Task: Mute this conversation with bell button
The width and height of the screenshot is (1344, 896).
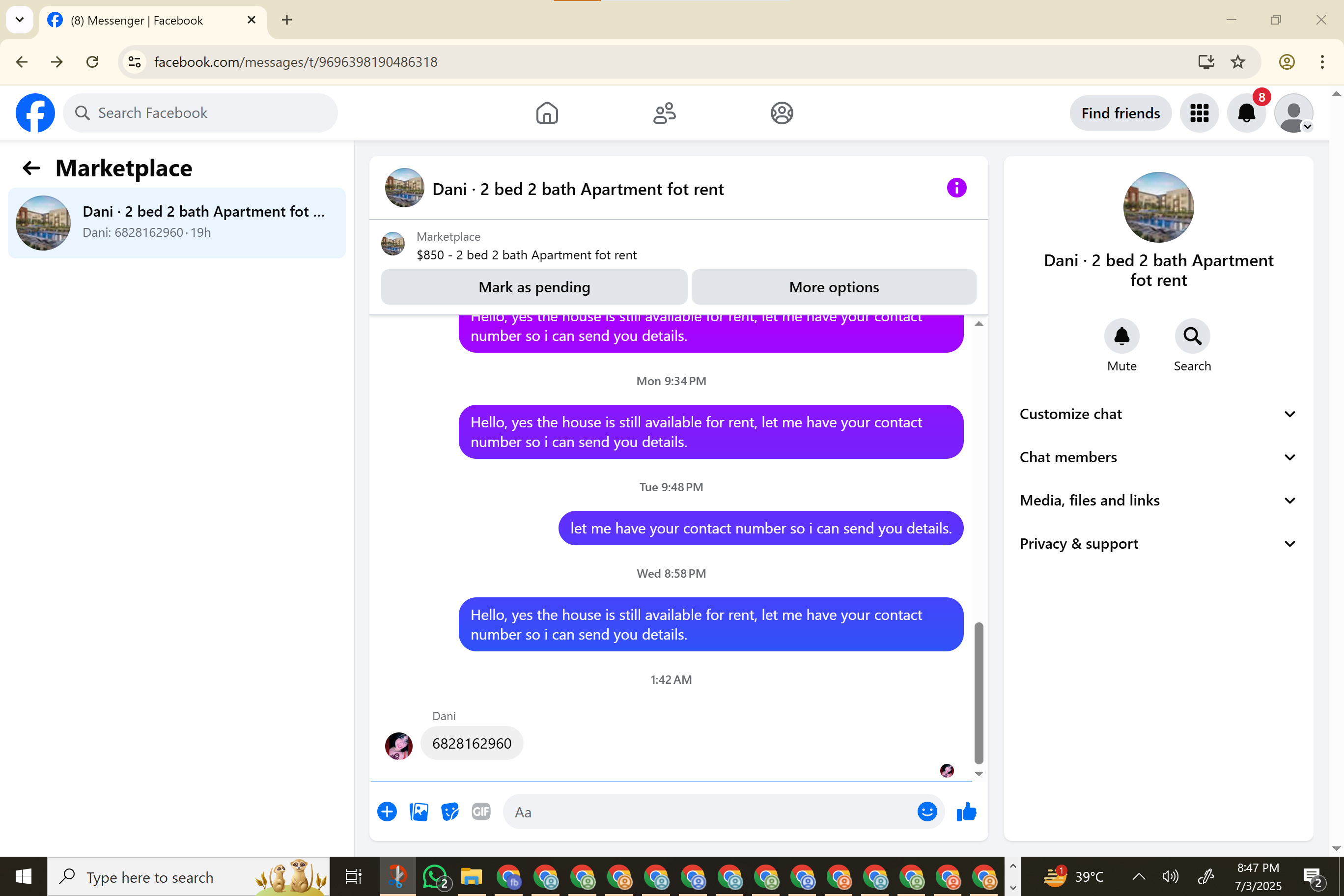Action: (x=1121, y=336)
